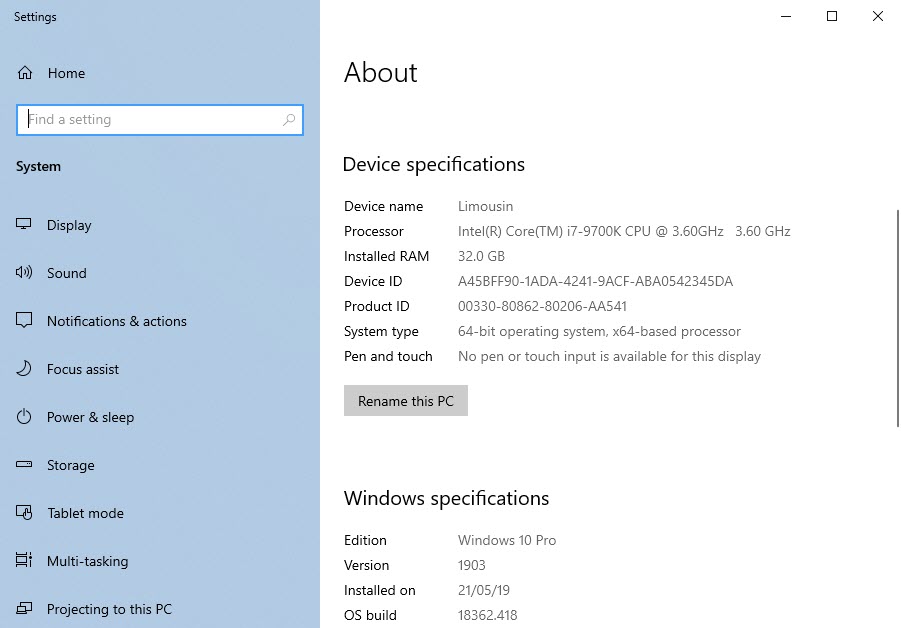
Task: Click the Display monitor icon
Action: [24, 224]
